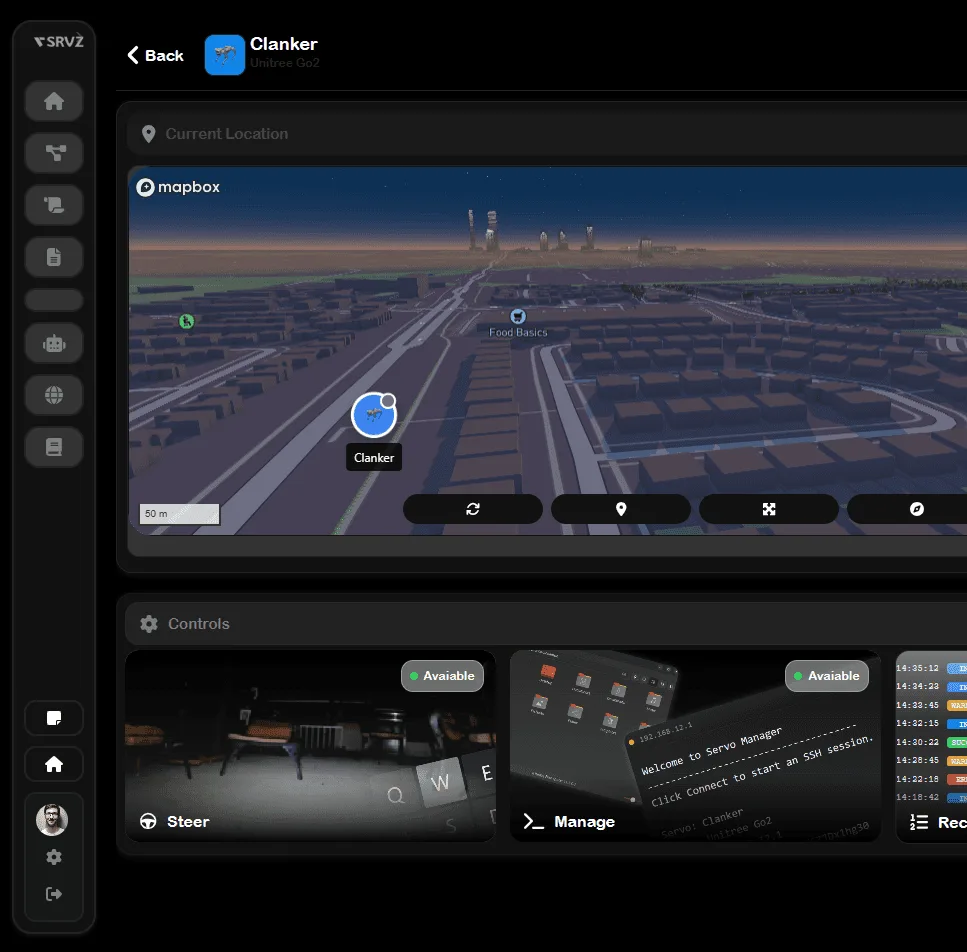The width and height of the screenshot is (967, 952).
Task: Select the Food Basics map marker
Action: 518,316
